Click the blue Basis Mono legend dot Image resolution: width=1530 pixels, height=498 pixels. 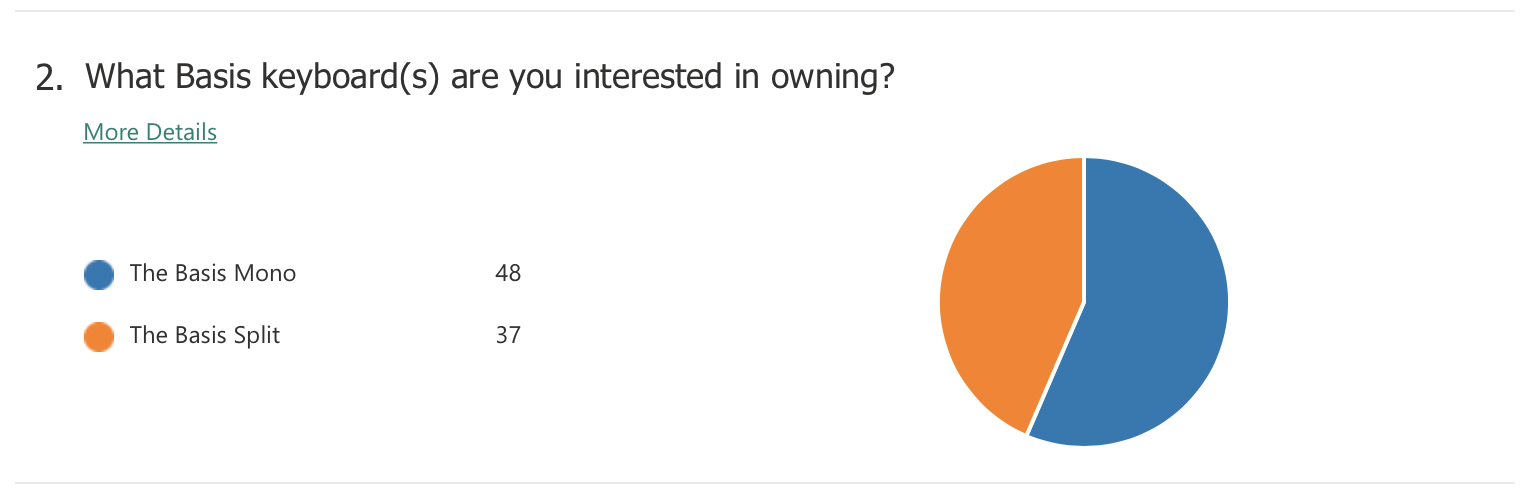(99, 274)
